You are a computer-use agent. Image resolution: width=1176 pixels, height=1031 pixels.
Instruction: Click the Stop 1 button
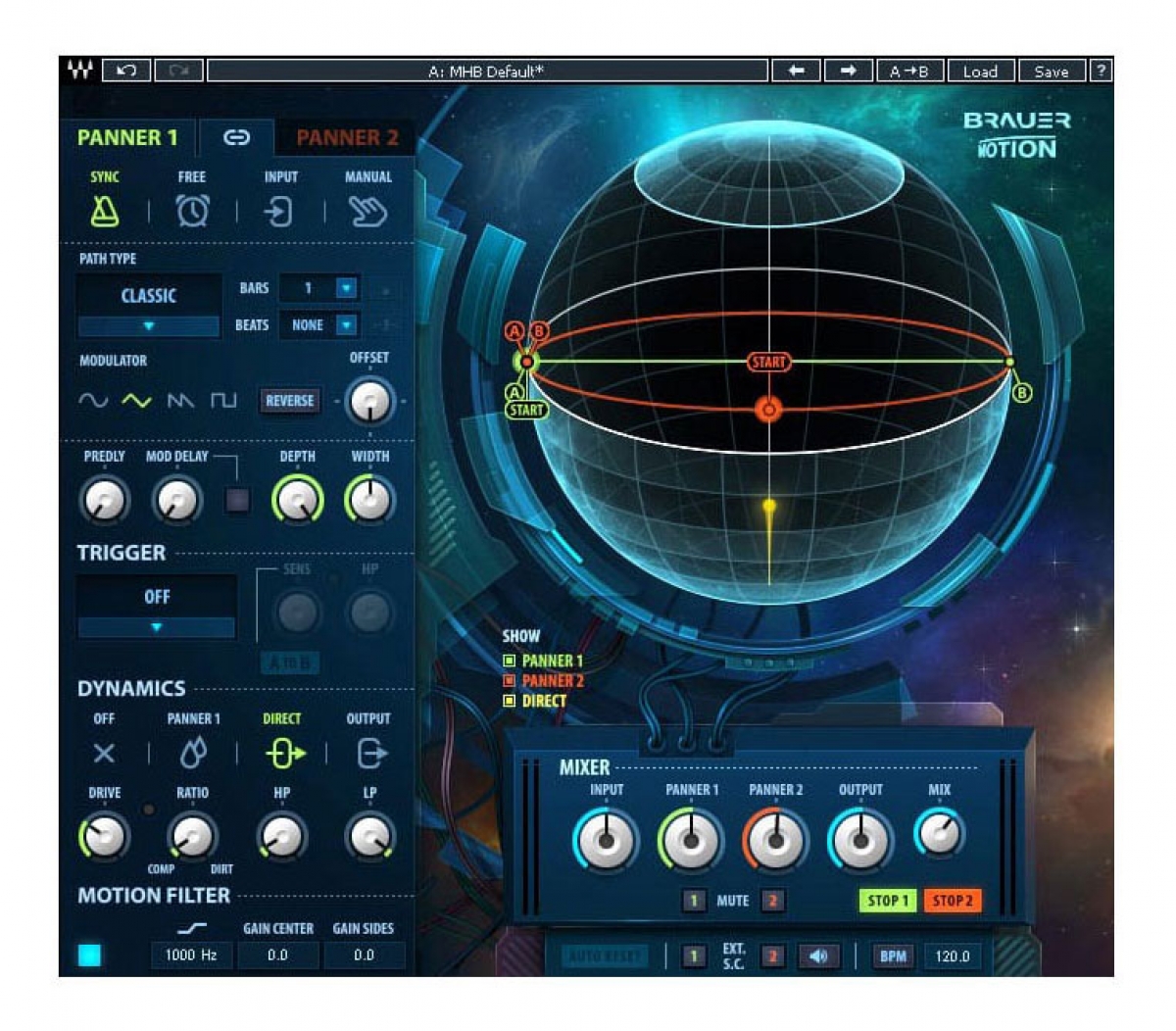click(888, 900)
